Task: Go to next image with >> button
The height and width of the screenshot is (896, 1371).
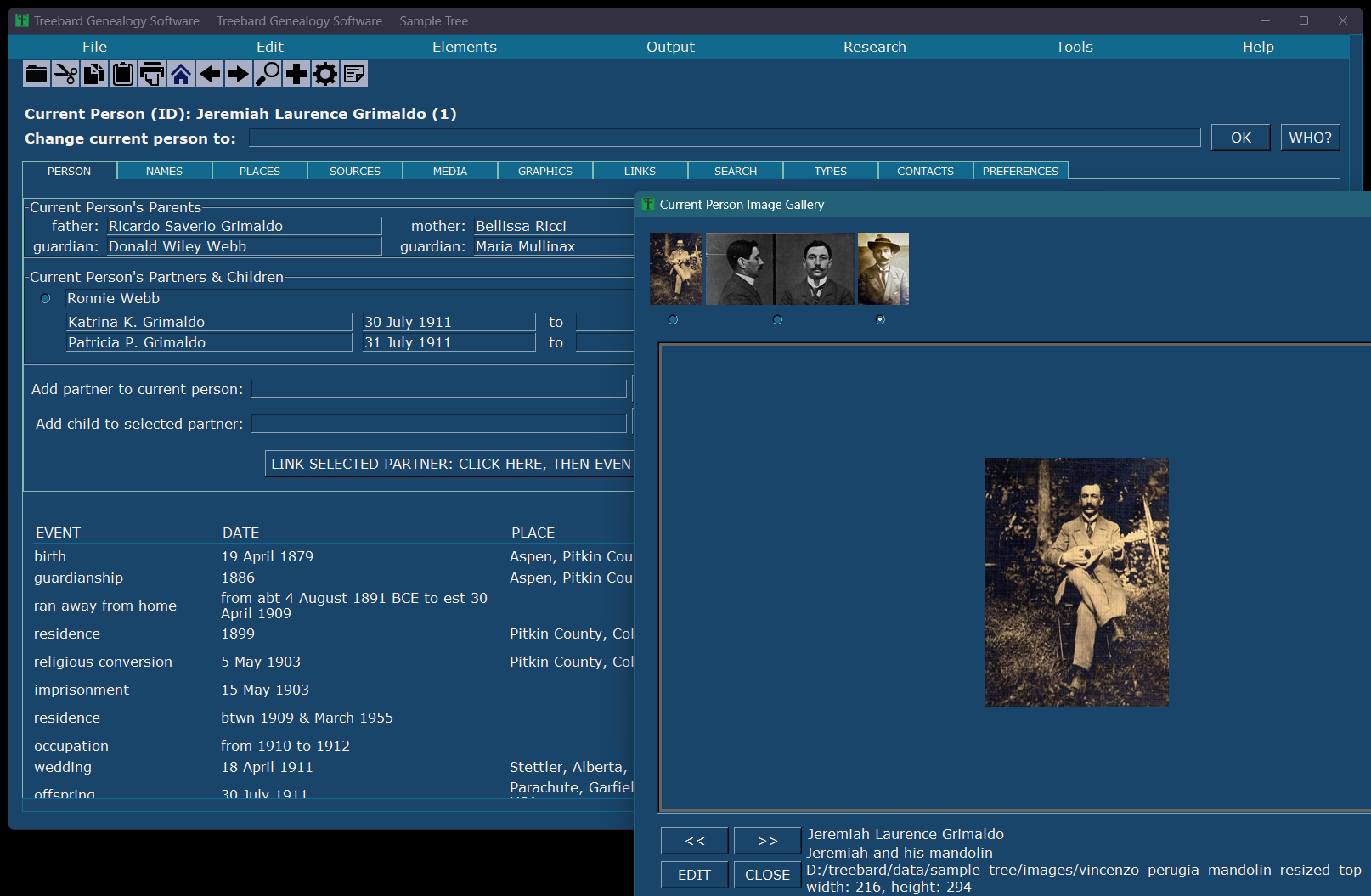Action: (x=767, y=841)
